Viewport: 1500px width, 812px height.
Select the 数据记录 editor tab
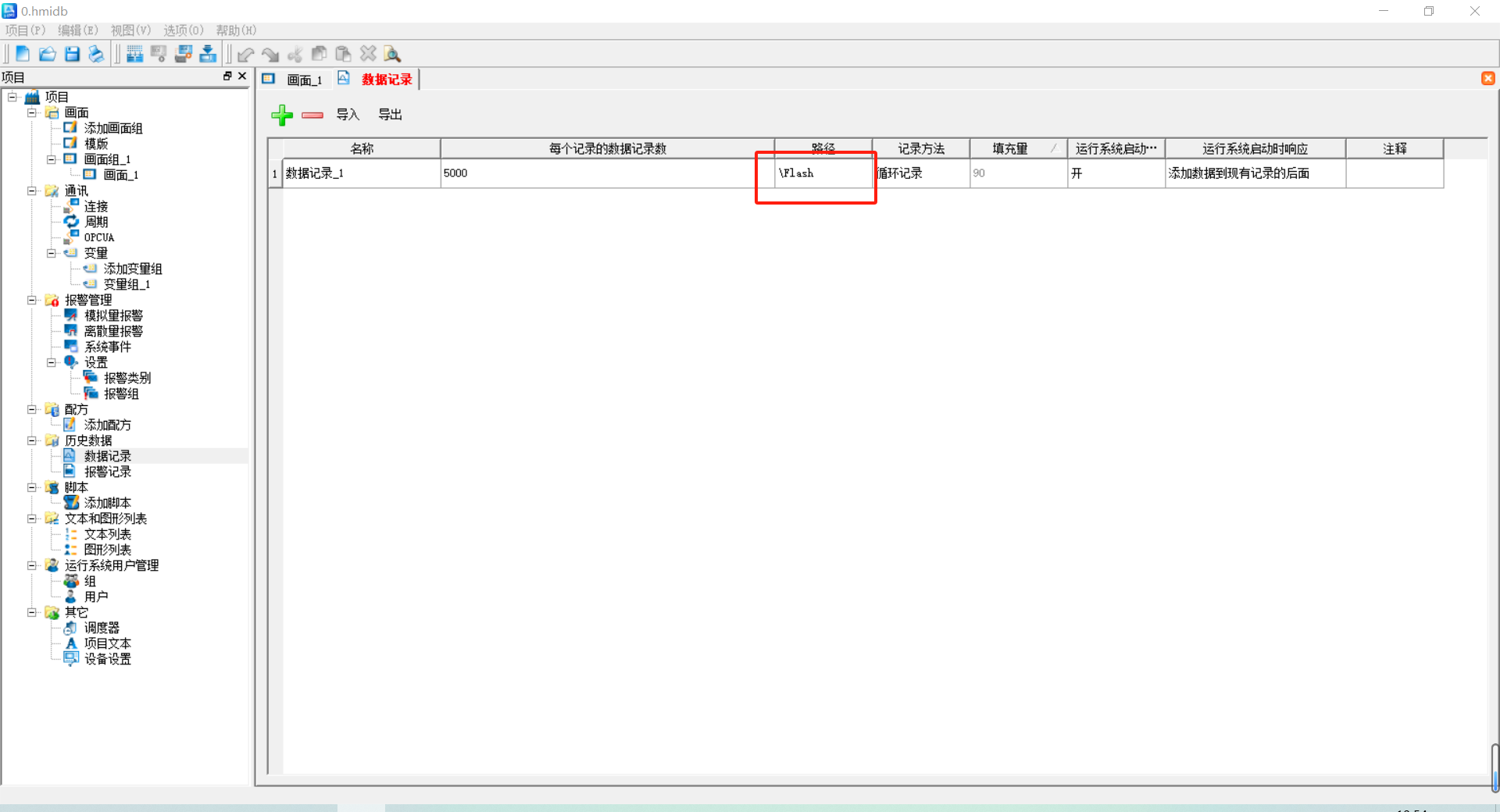(x=387, y=80)
